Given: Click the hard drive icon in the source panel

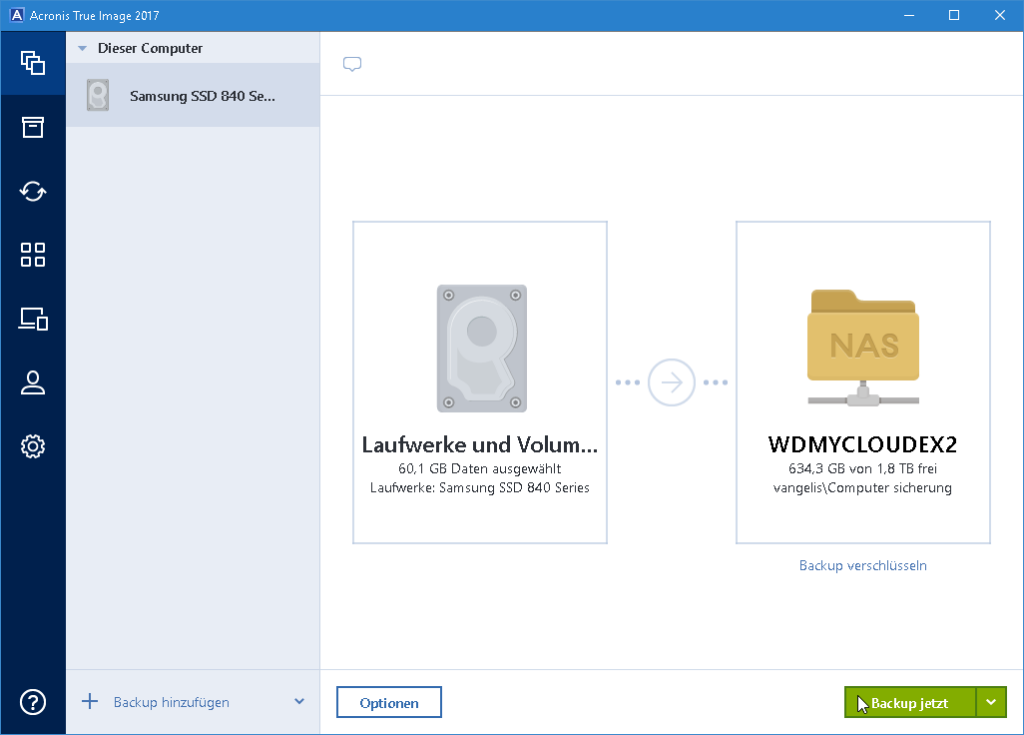Looking at the screenshot, I should (x=480, y=348).
